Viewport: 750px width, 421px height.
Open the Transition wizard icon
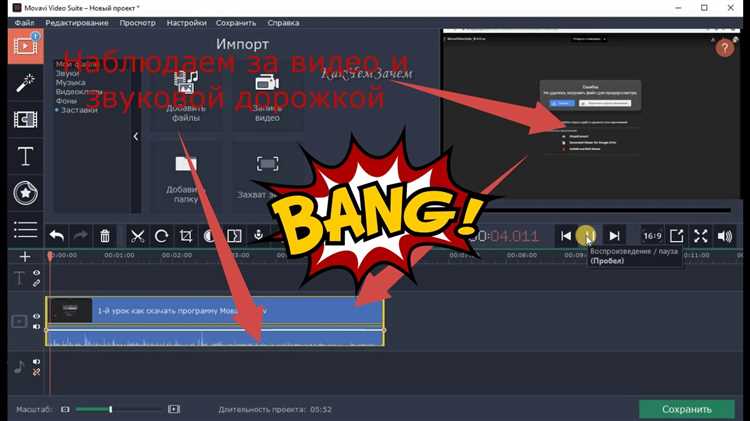point(234,236)
